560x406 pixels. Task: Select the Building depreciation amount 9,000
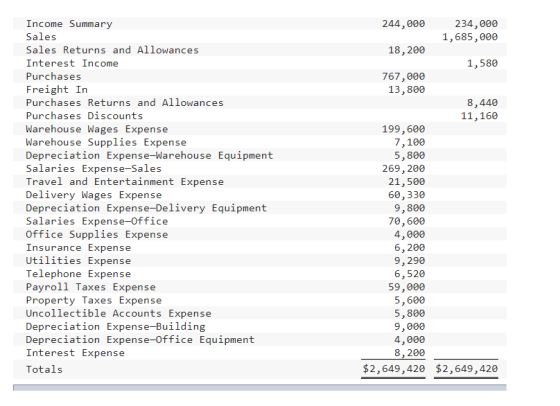click(410, 327)
